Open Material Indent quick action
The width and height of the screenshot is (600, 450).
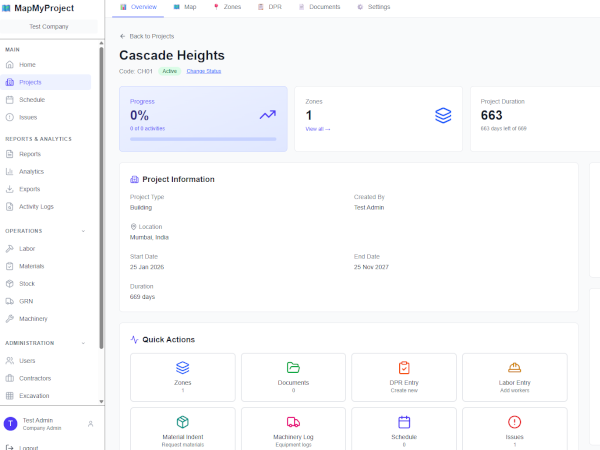click(183, 429)
